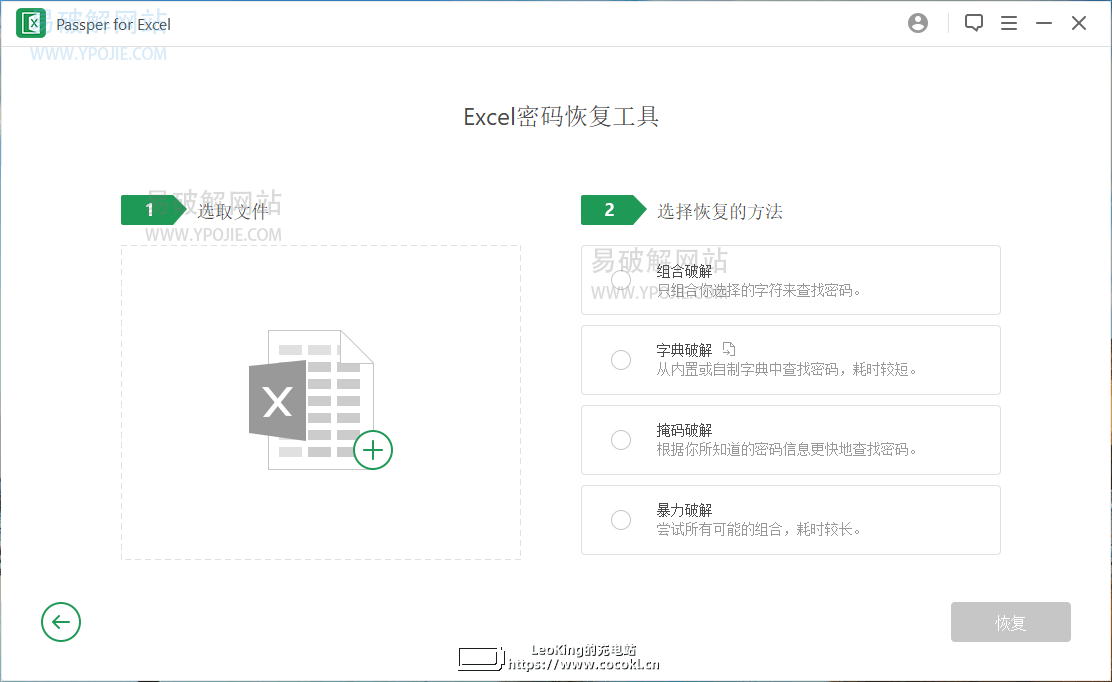The height and width of the screenshot is (682, 1112).
Task: Minimize the Passper window
Action: (x=1044, y=23)
